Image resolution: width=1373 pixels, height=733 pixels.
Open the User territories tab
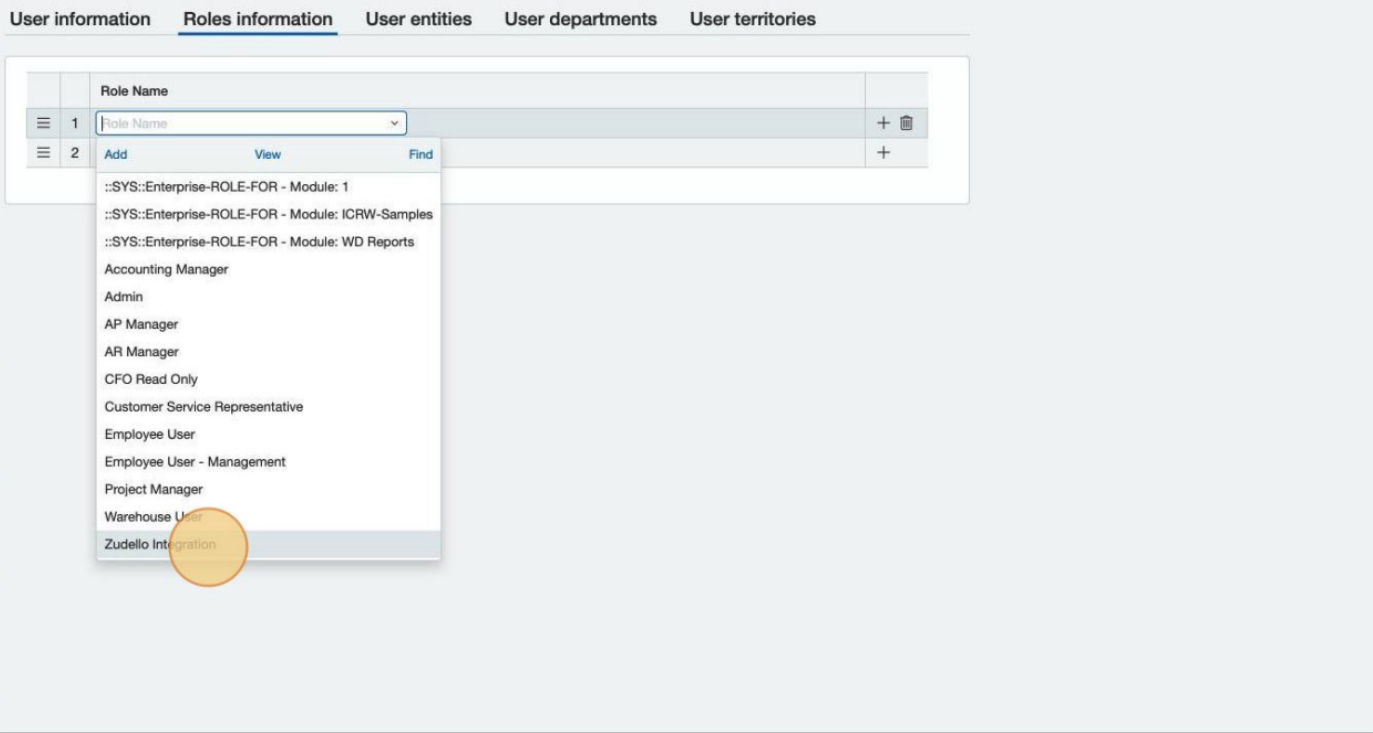tap(752, 19)
